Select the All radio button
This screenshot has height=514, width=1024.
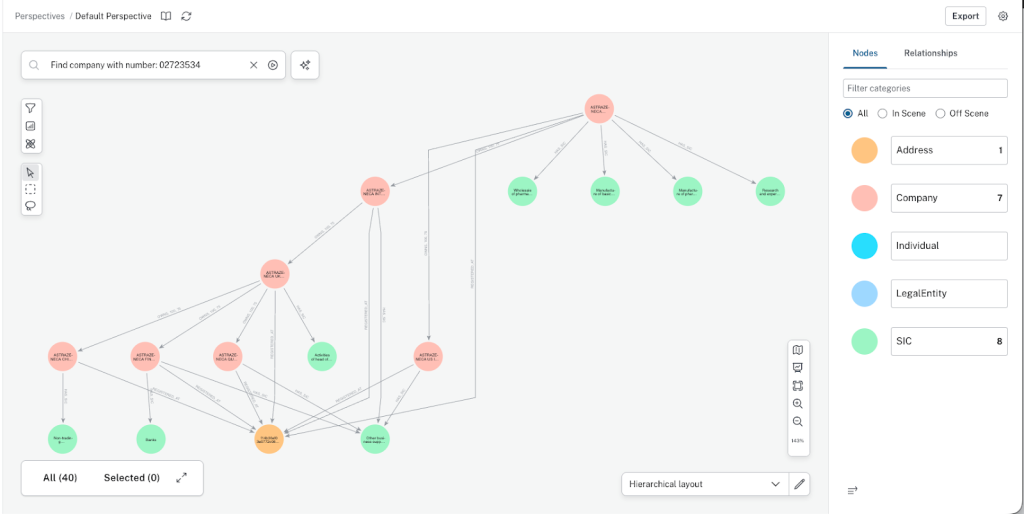(848, 114)
